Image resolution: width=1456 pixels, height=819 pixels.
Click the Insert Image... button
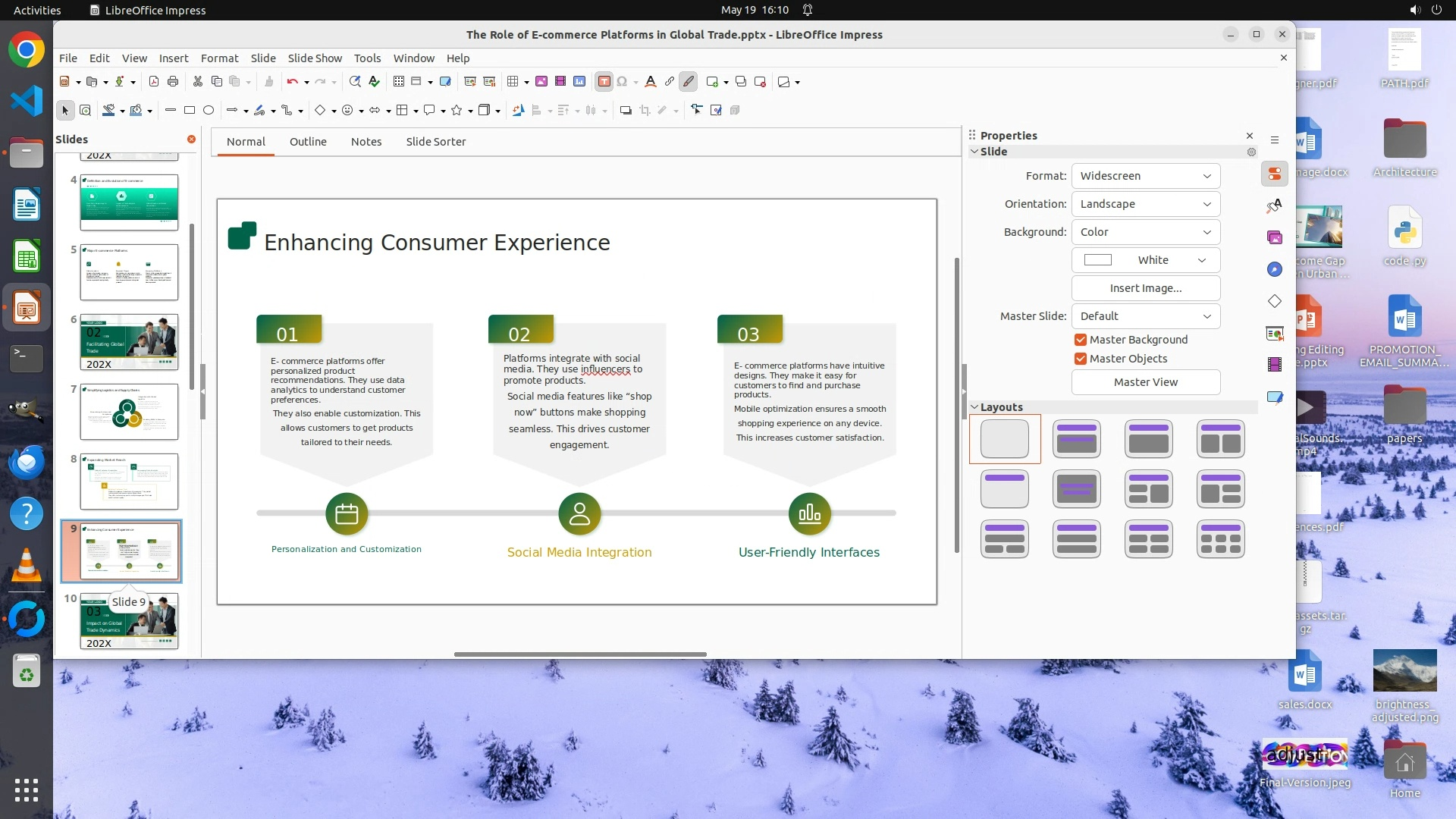pyautogui.click(x=1145, y=288)
